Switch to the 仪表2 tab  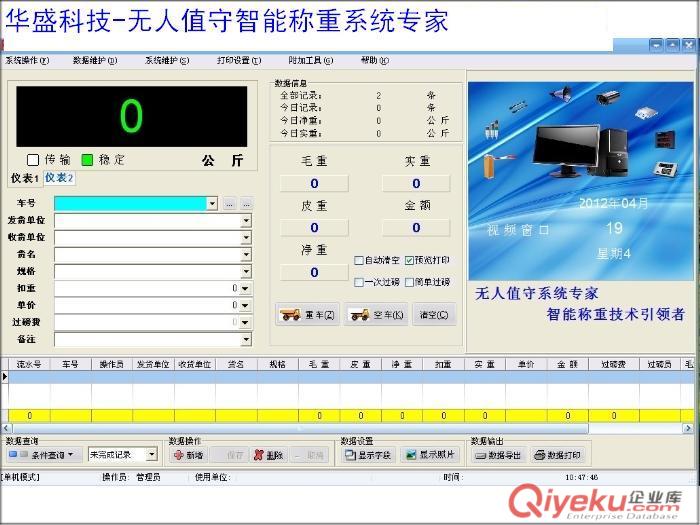[x=59, y=178]
